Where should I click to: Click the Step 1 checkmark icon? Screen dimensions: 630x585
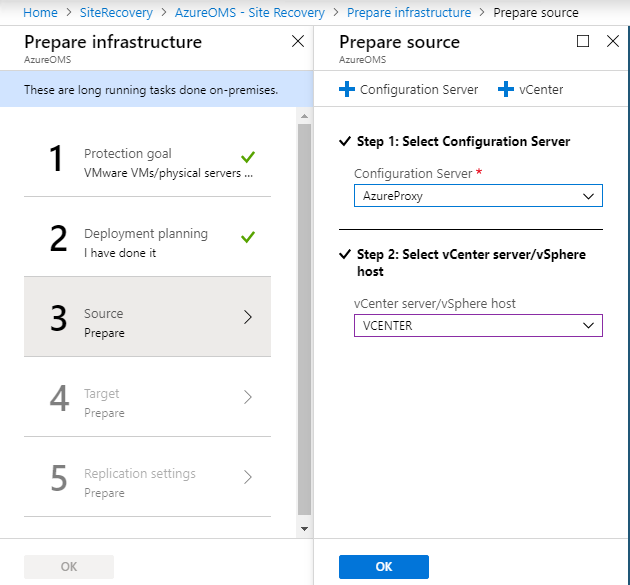click(345, 141)
